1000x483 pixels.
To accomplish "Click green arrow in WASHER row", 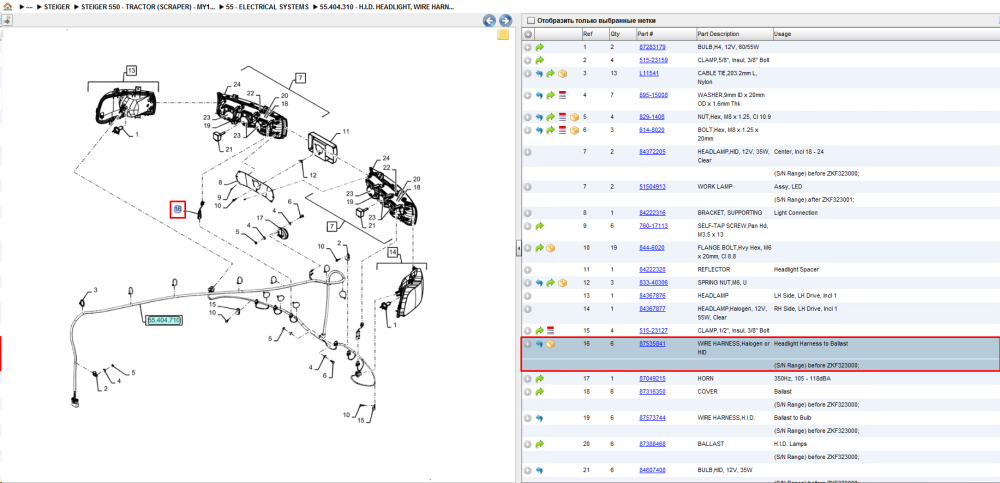I will click(x=551, y=95).
